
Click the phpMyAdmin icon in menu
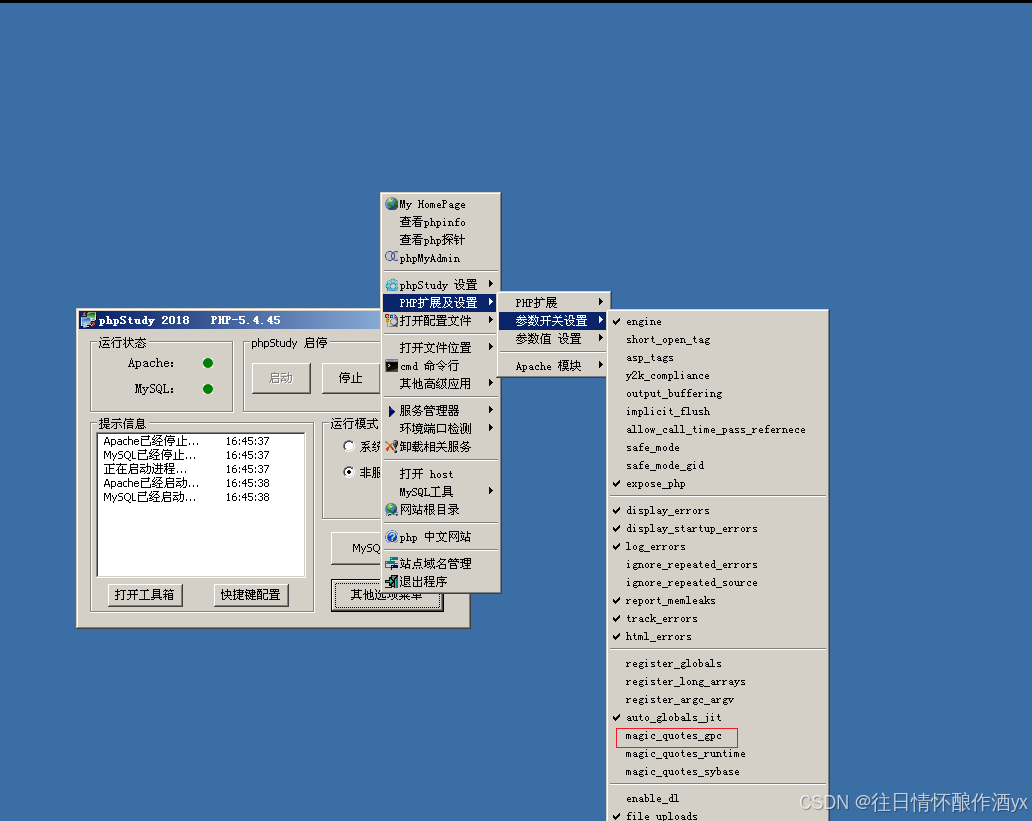(x=392, y=257)
